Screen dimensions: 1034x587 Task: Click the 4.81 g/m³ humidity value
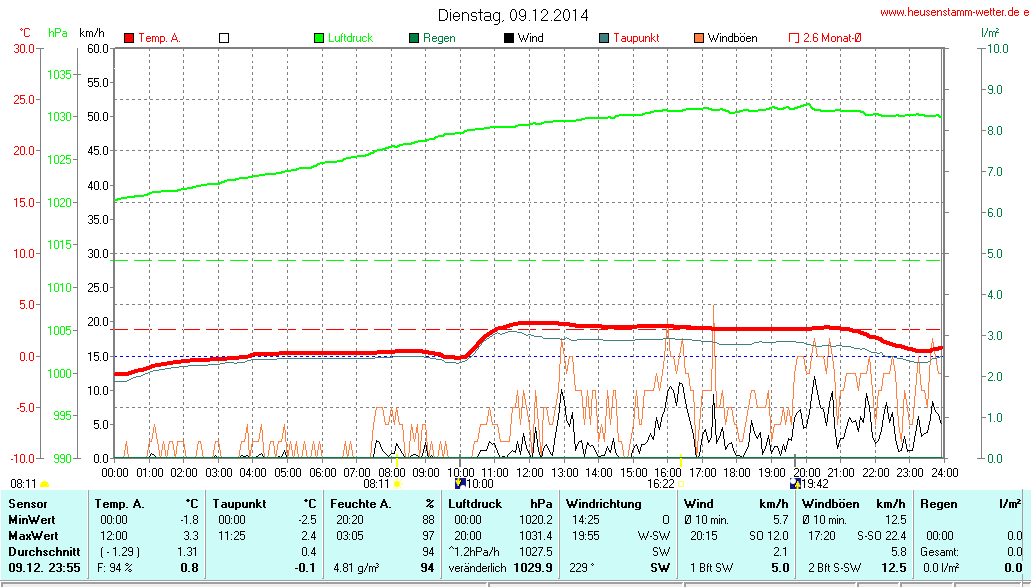coord(356,567)
